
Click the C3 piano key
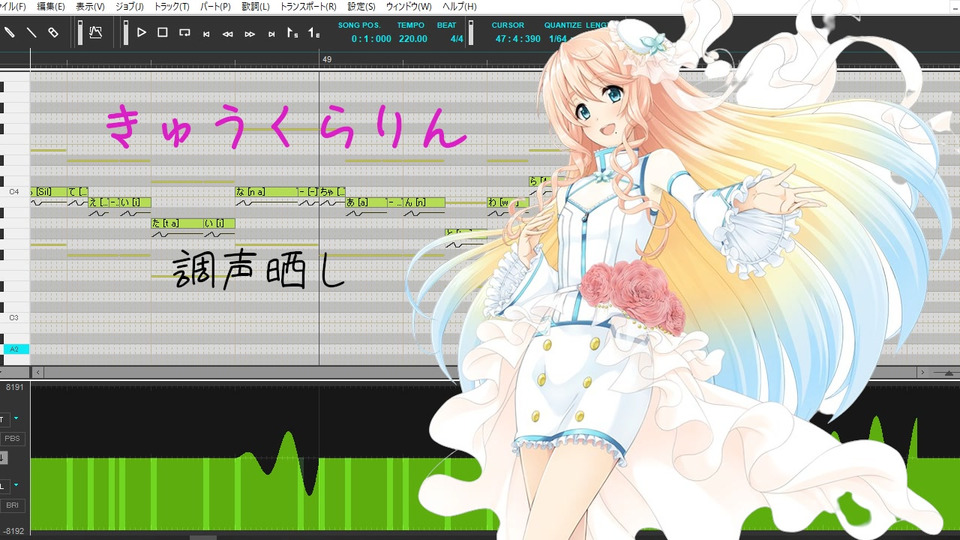pyautogui.click(x=14, y=318)
